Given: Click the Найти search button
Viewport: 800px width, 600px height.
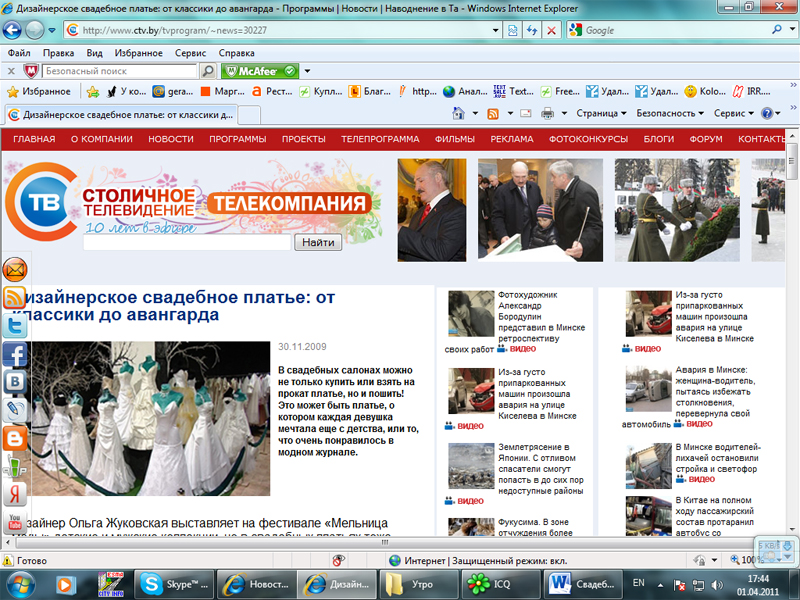Looking at the screenshot, I should click(318, 242).
